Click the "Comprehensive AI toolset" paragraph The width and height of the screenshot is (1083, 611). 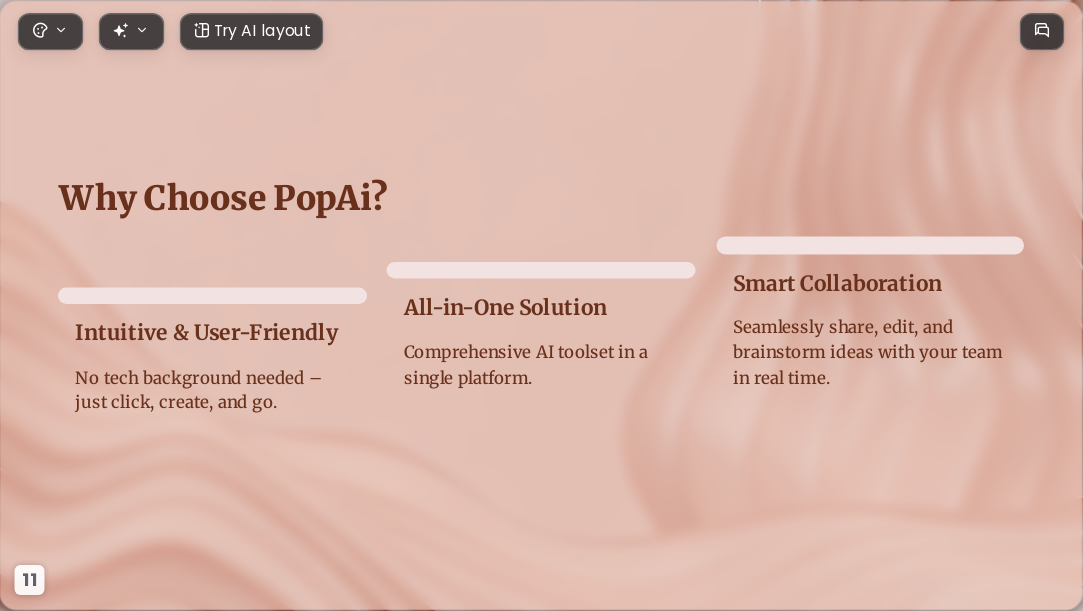(x=526, y=365)
